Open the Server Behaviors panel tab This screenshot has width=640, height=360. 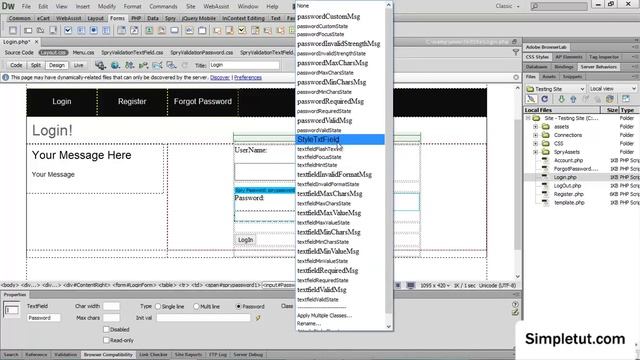point(598,67)
